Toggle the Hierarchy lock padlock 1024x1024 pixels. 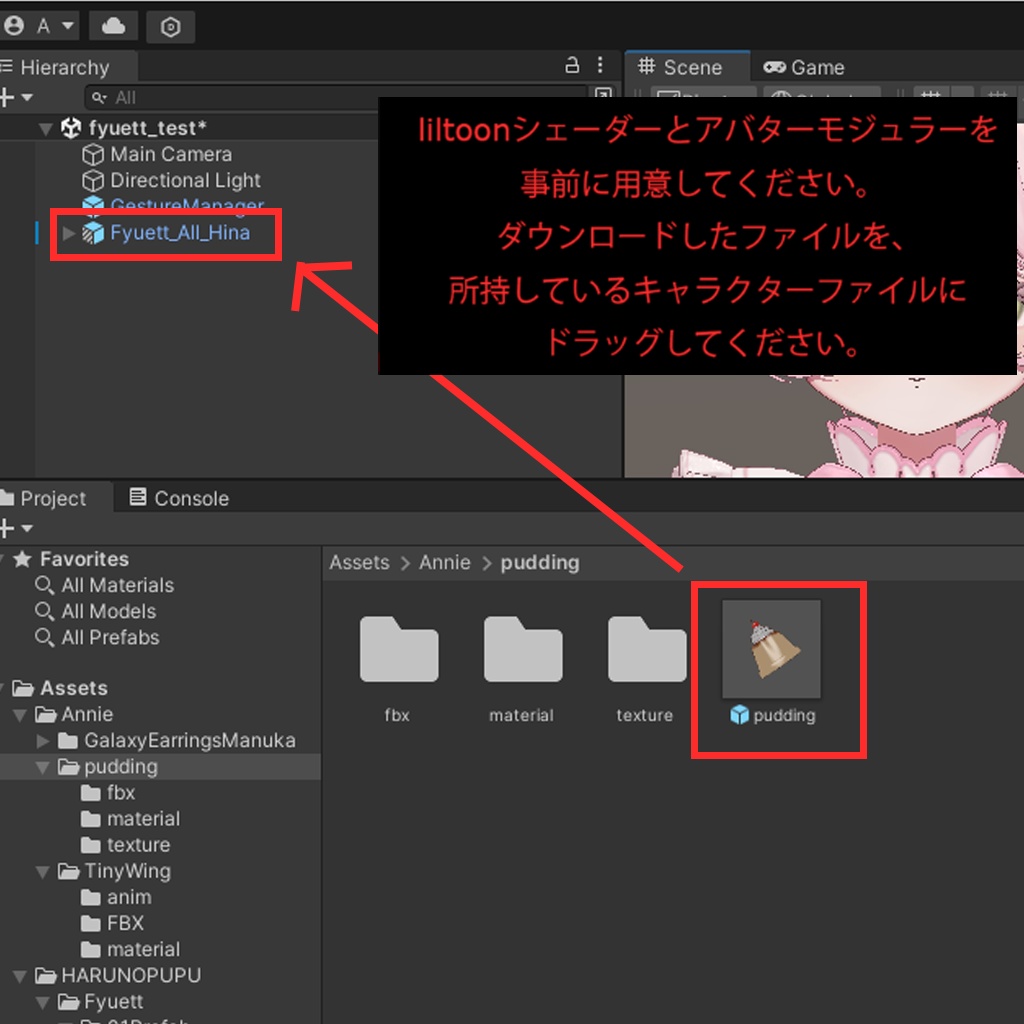click(x=572, y=64)
